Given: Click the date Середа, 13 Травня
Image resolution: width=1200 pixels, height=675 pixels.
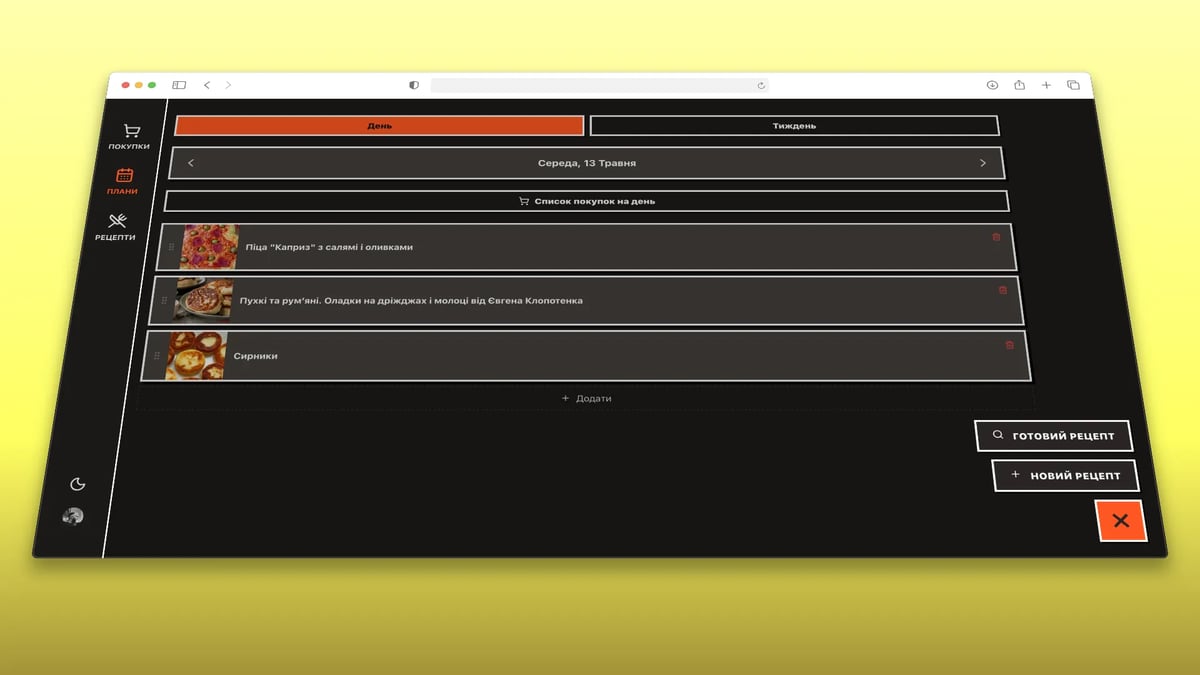Looking at the screenshot, I should click(x=587, y=163).
